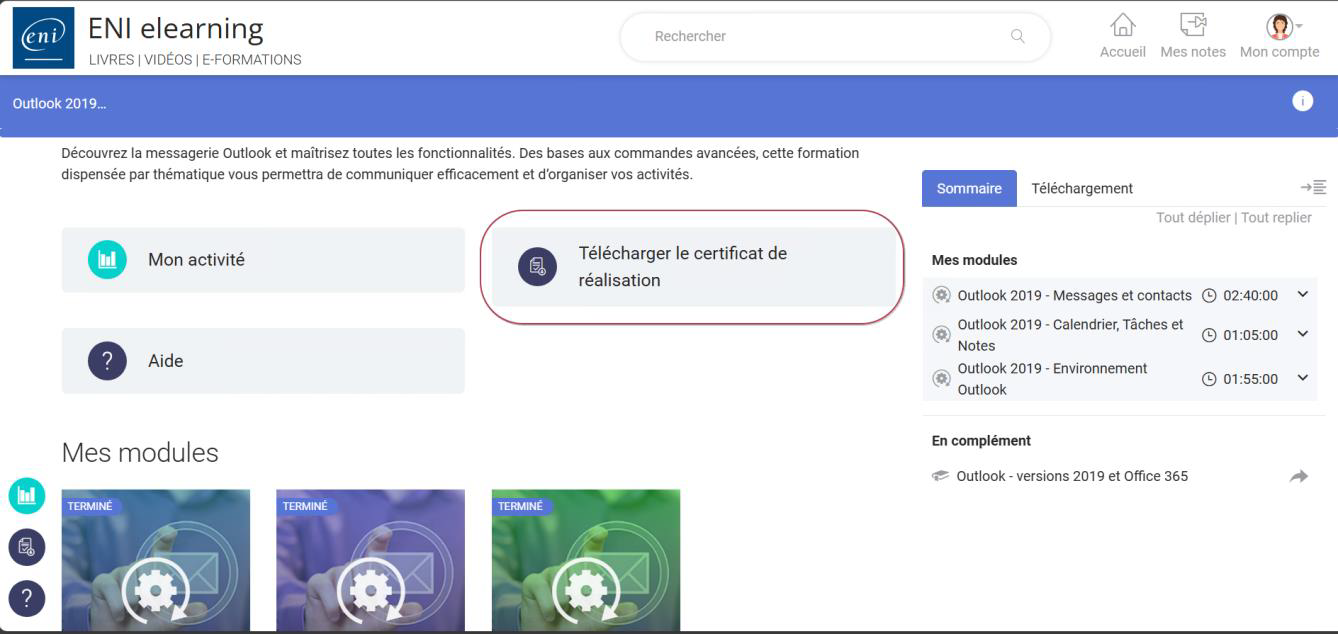Open Outlook - versions 2019 et Office 365
The height and width of the screenshot is (634, 1338).
(x=1072, y=476)
